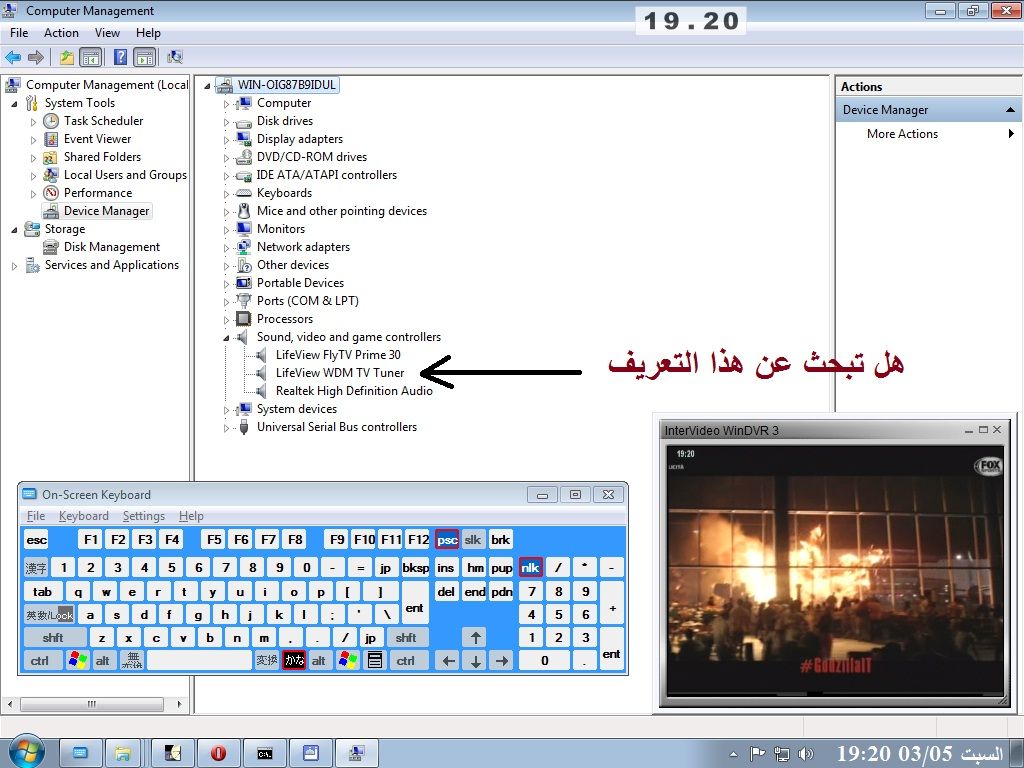The width and height of the screenshot is (1024, 768).
Task: Expand the Ports (COM & LPT) category
Action: click(226, 302)
